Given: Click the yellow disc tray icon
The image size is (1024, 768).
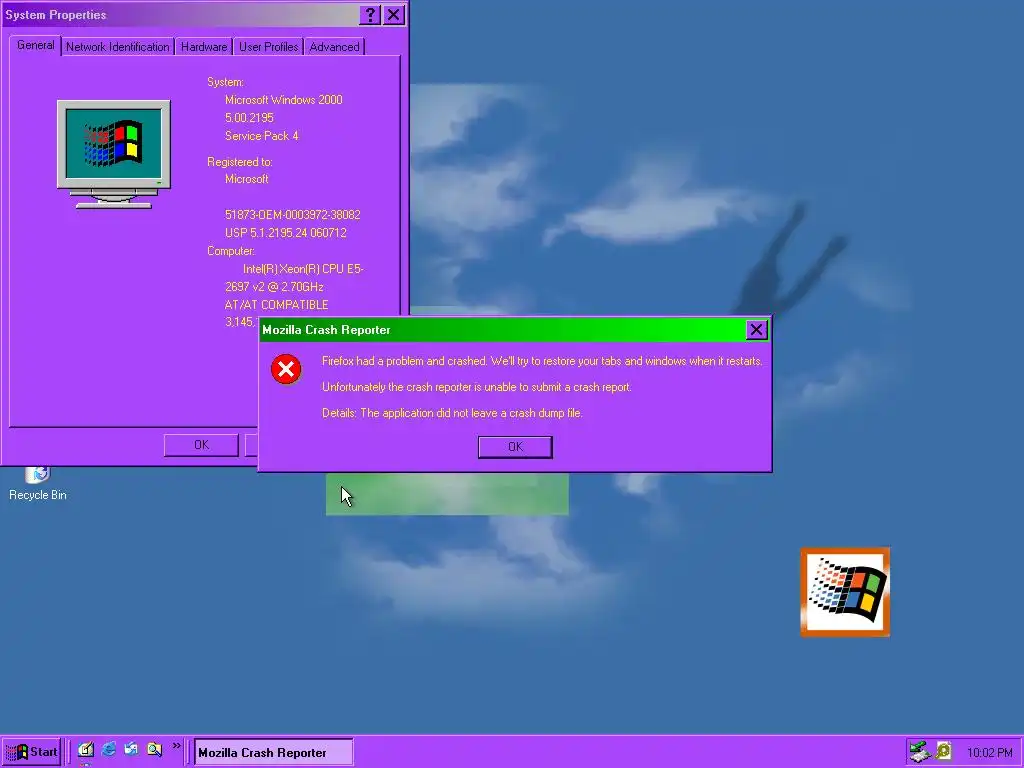Looking at the screenshot, I should click(944, 752).
